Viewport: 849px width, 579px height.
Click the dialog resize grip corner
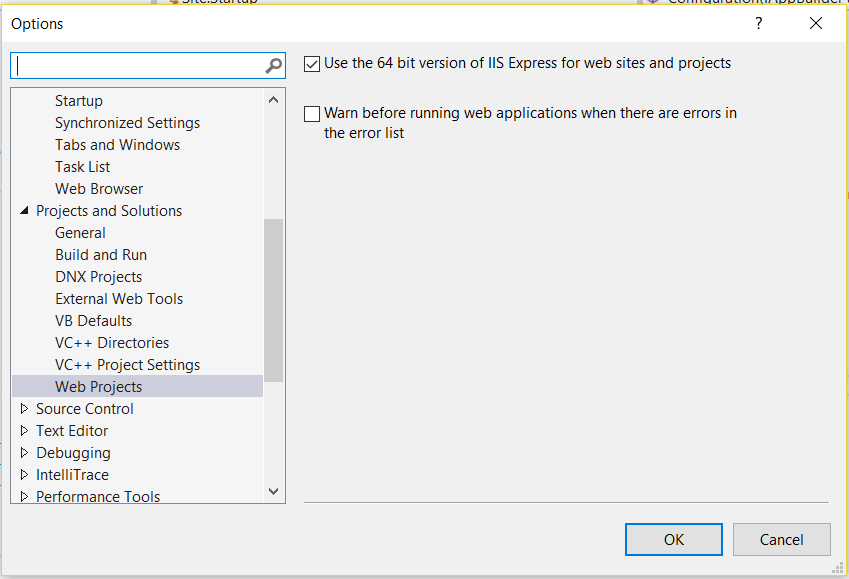coord(838,568)
